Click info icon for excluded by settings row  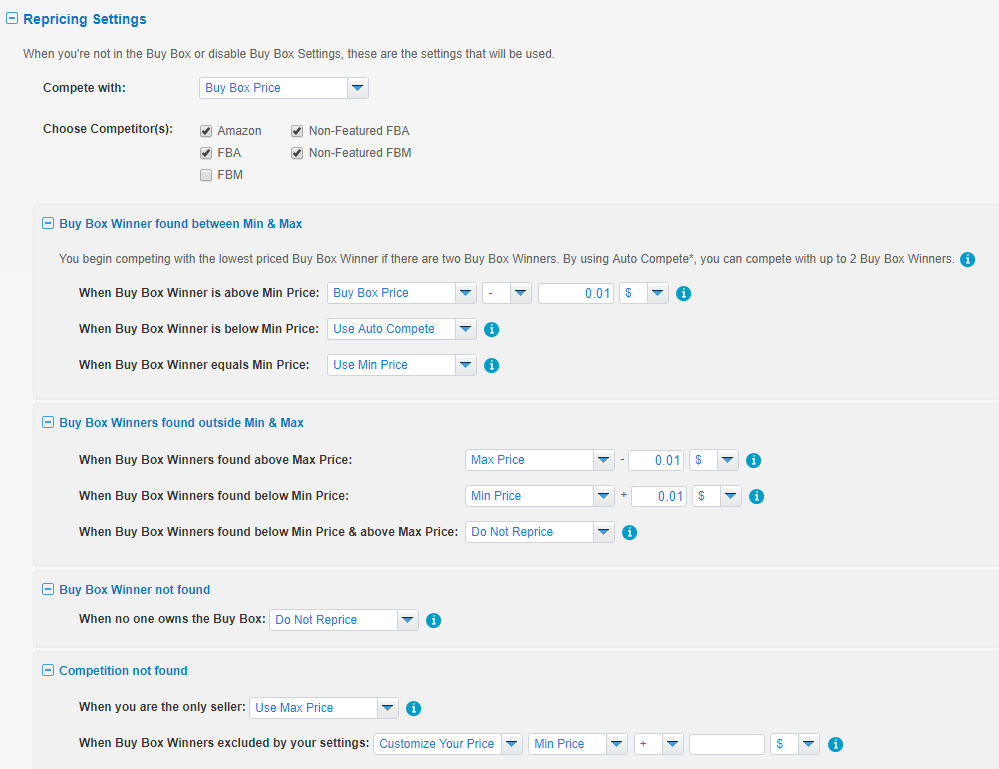pos(835,744)
